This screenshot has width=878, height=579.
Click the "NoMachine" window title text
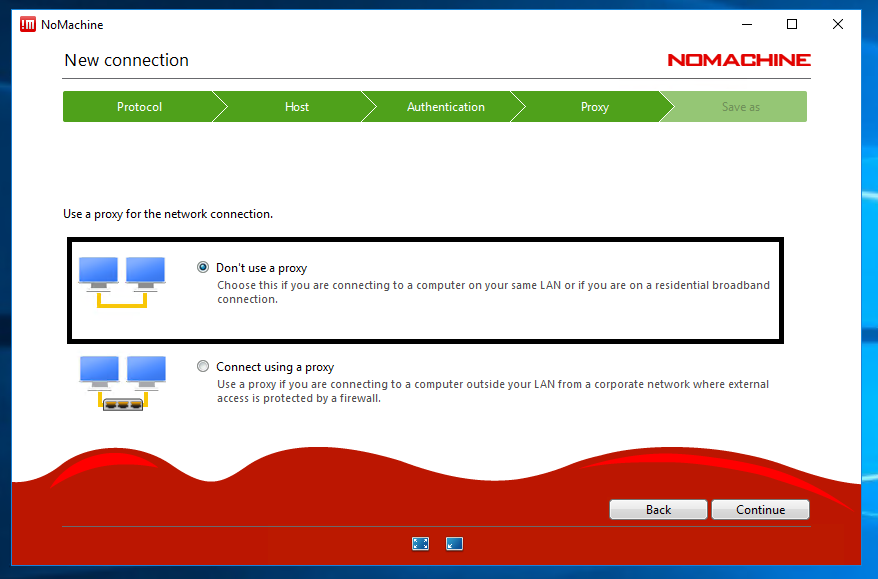pyautogui.click(x=72, y=25)
